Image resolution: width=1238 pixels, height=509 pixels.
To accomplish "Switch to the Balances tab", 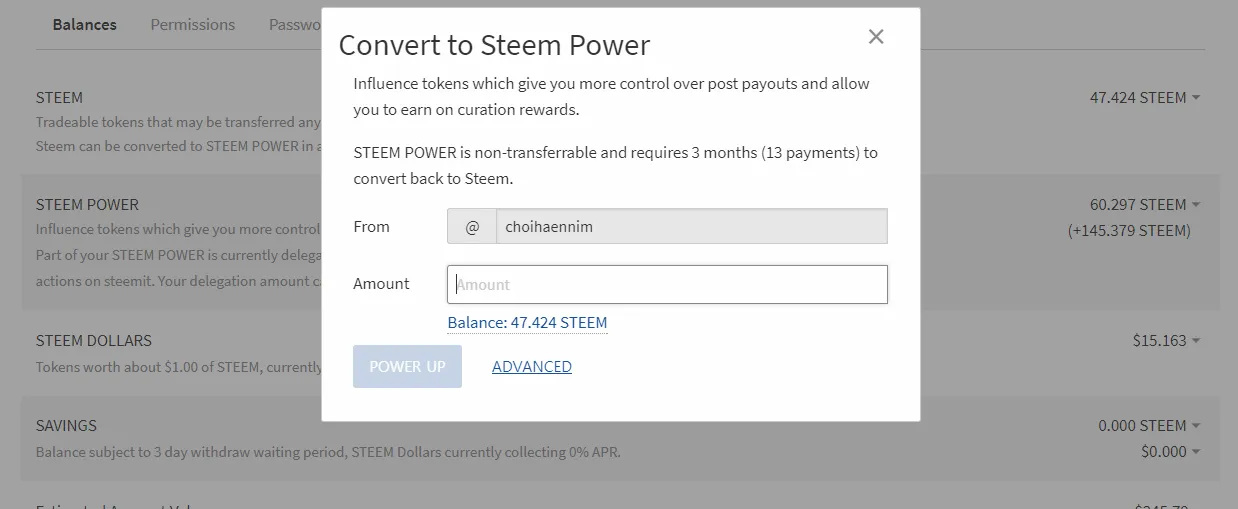I will pyautogui.click(x=84, y=24).
